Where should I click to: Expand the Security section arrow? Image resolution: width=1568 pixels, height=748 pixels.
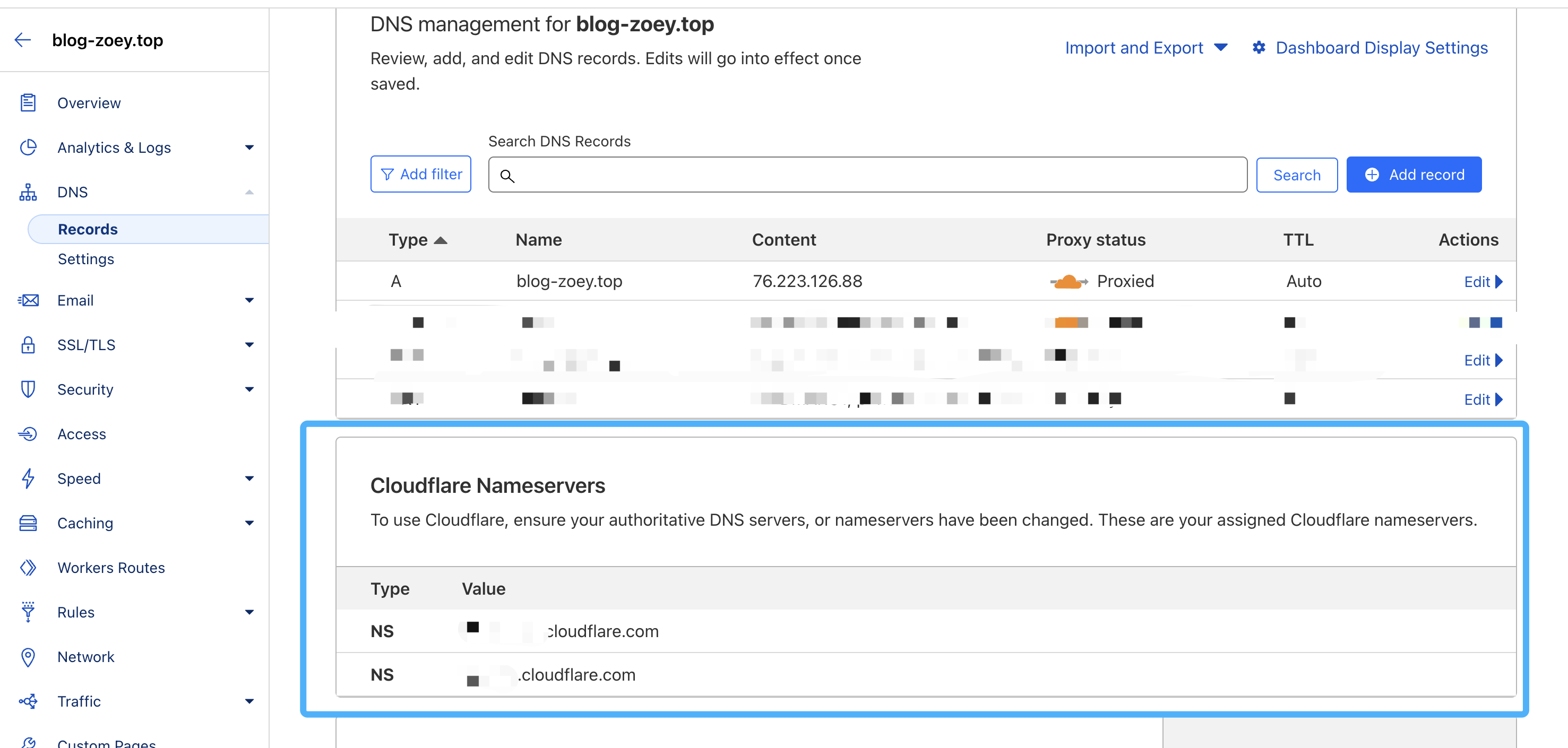[x=249, y=389]
